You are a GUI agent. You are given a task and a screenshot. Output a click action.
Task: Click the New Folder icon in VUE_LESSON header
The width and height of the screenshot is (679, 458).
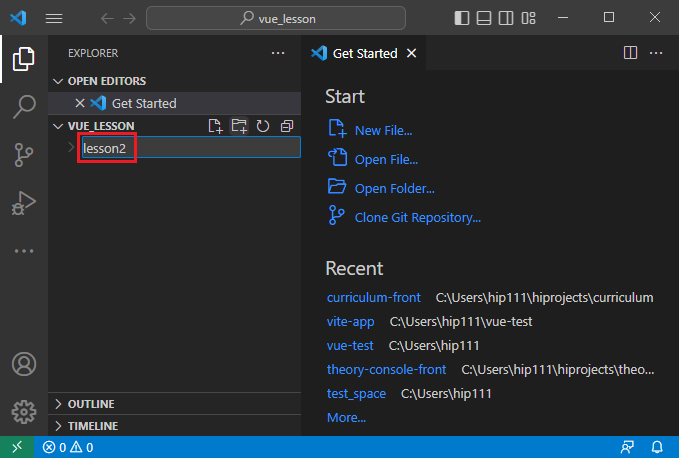(239, 126)
